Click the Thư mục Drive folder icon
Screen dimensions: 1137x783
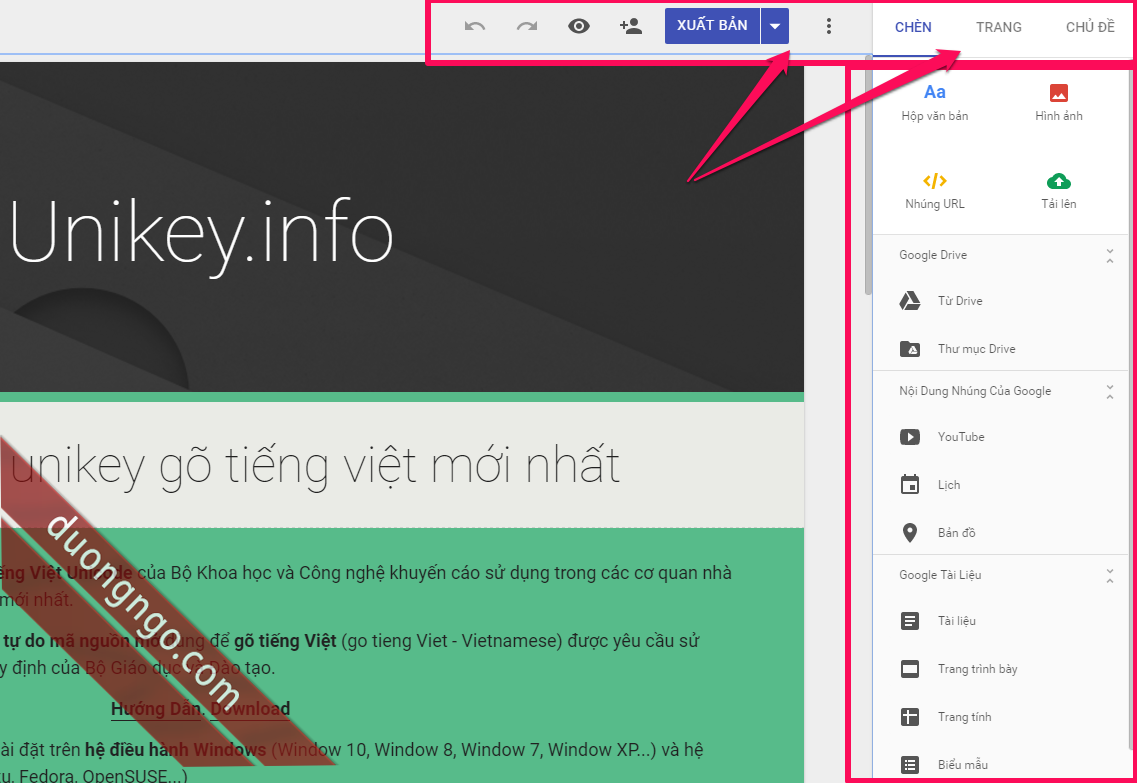coord(910,349)
